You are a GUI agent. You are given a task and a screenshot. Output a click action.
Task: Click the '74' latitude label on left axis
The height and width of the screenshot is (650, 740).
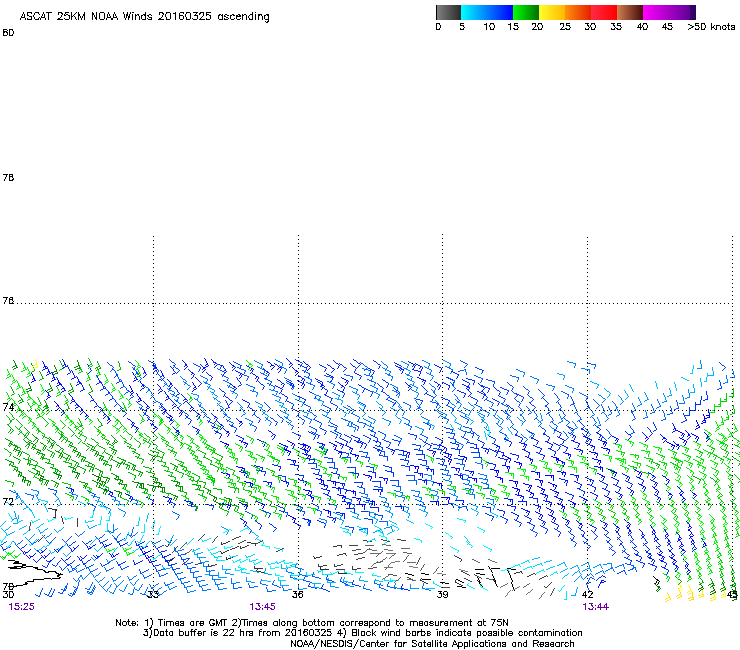click(8, 407)
